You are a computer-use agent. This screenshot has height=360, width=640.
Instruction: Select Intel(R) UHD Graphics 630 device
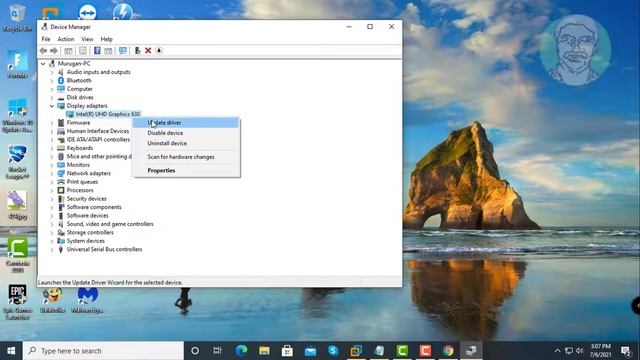pyautogui.click(x=108, y=114)
